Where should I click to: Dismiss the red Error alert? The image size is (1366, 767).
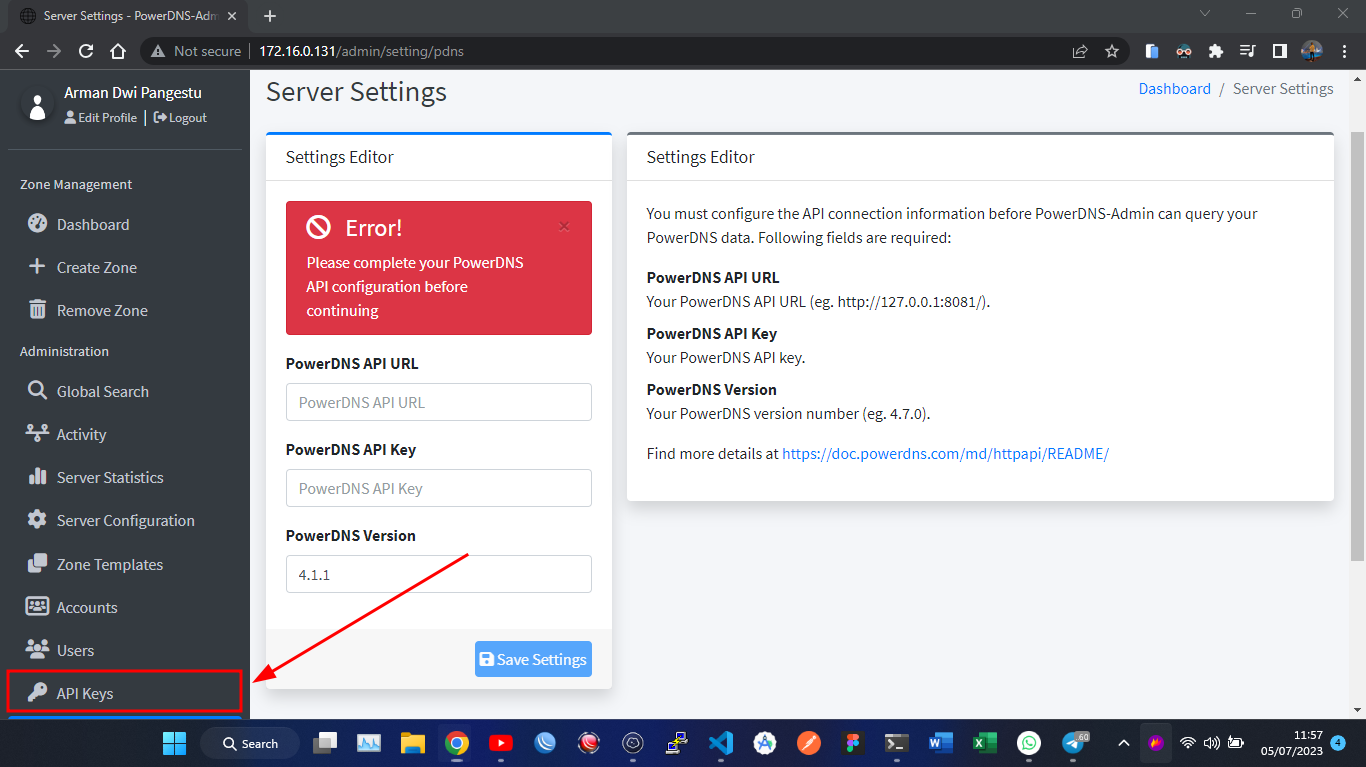tap(564, 227)
